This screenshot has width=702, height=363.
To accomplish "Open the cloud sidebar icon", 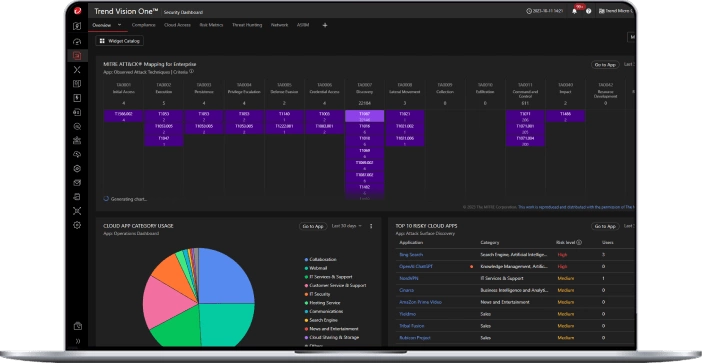I will (x=77, y=154).
